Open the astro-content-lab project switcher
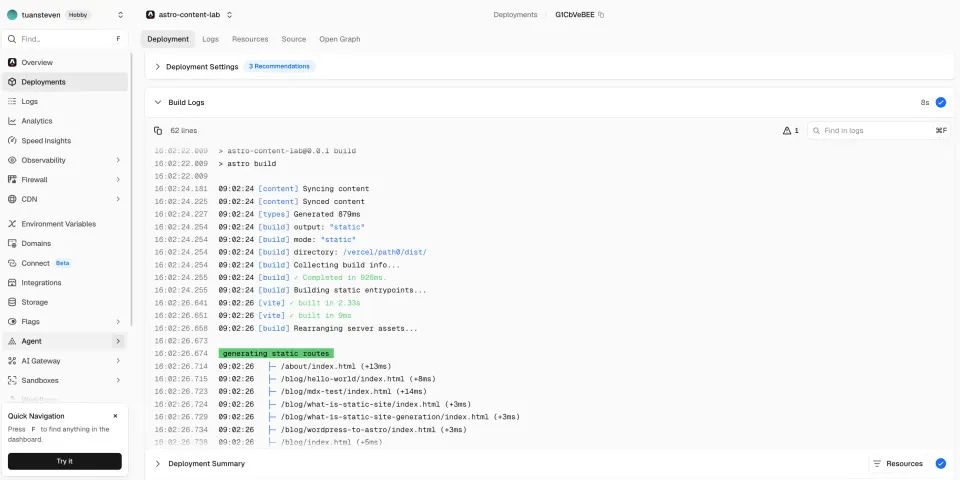 pos(230,15)
